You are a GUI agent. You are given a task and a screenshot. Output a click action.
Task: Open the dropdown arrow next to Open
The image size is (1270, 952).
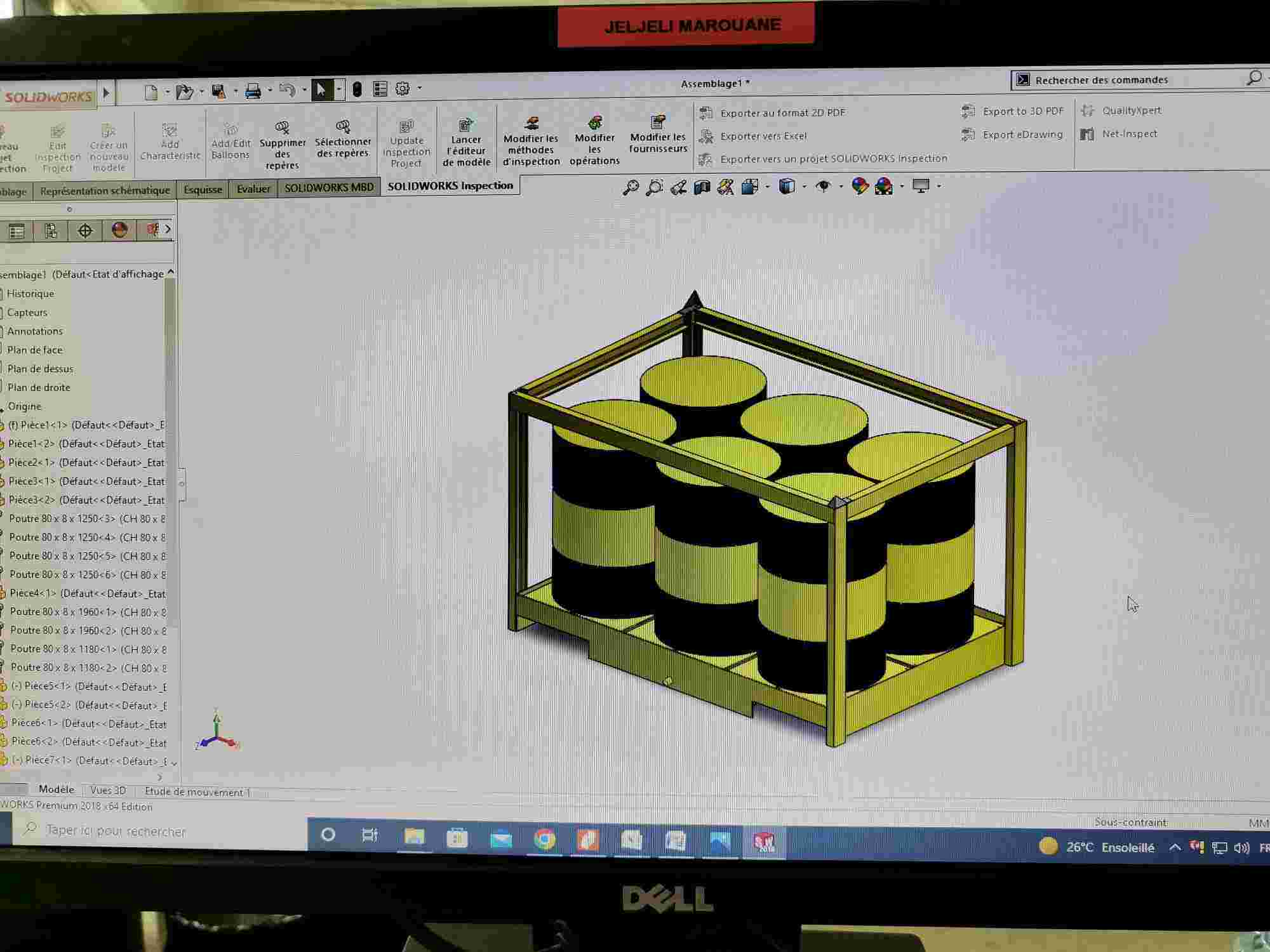[201, 92]
